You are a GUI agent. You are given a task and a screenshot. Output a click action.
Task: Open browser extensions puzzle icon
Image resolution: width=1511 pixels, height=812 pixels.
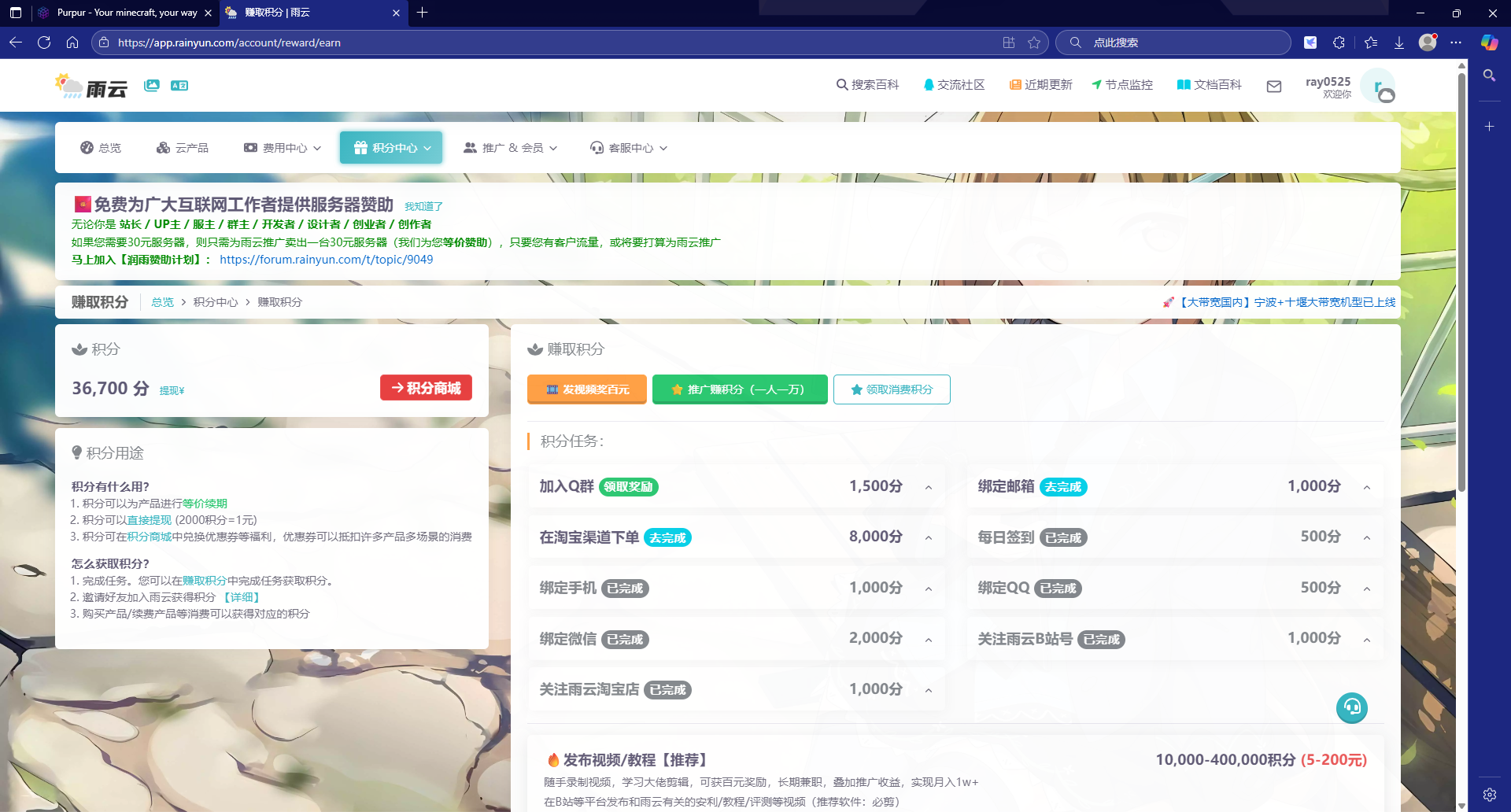pos(1339,42)
